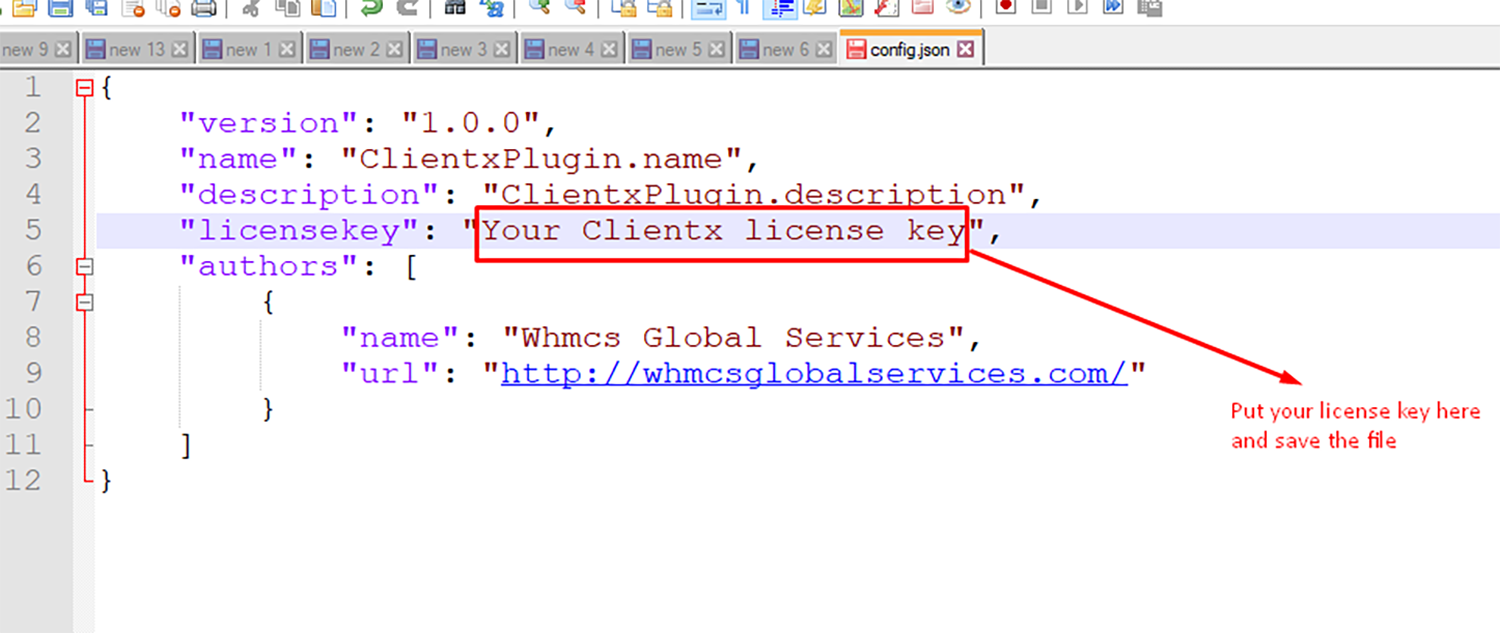Click the Save file toolbar icon
Image resolution: width=1500 pixels, height=633 pixels.
(60, 8)
